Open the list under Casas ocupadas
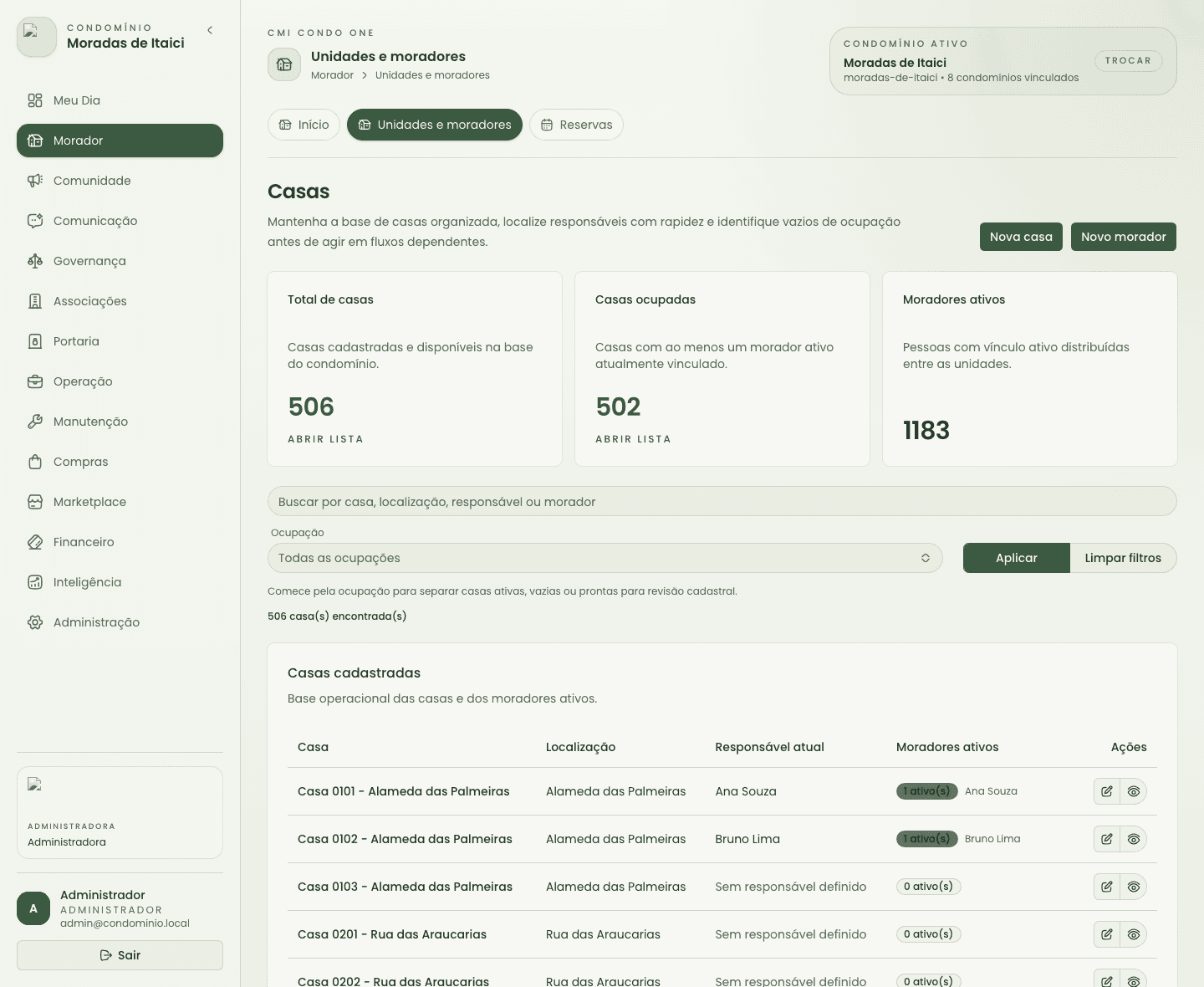Viewport: 1204px width, 987px height. click(x=633, y=439)
